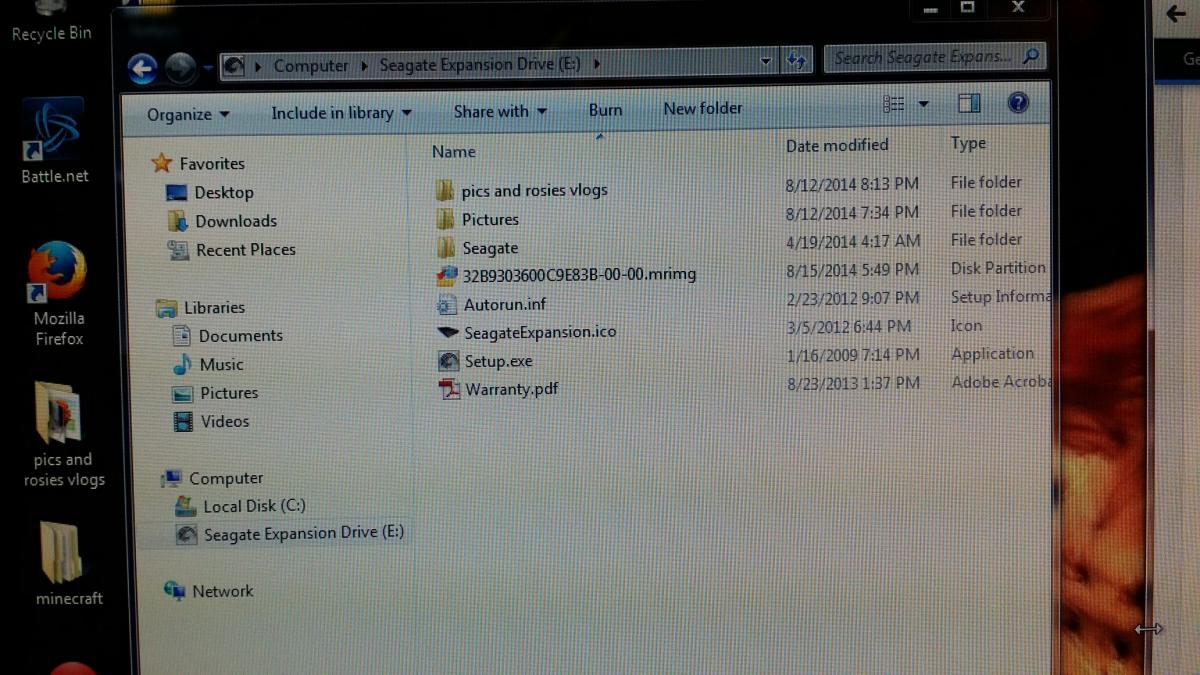This screenshot has height=675, width=1200.
Task: Select Network in the navigation pane
Action: click(x=223, y=592)
